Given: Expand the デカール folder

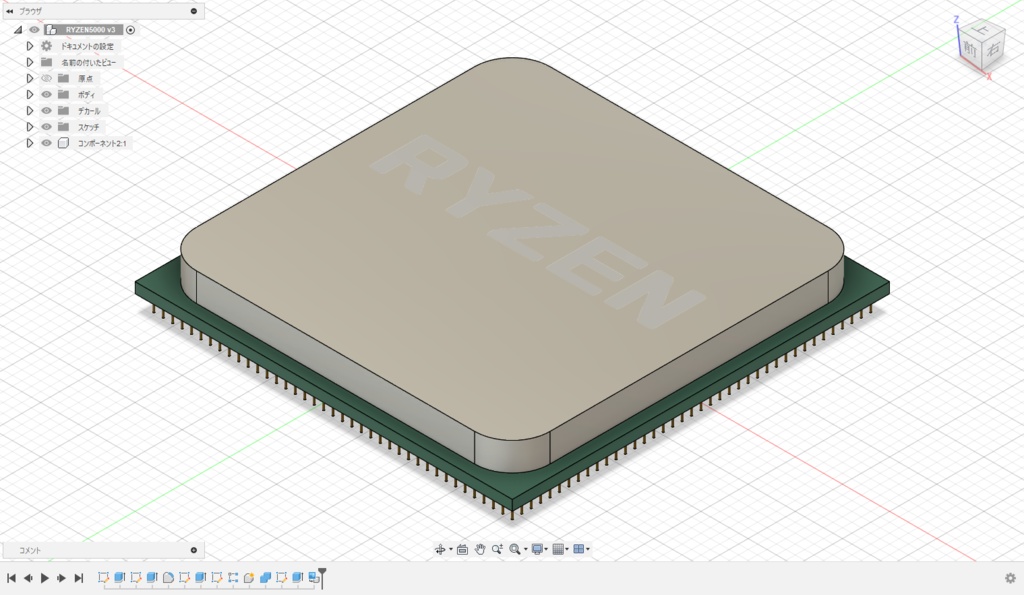Looking at the screenshot, I should pos(29,111).
